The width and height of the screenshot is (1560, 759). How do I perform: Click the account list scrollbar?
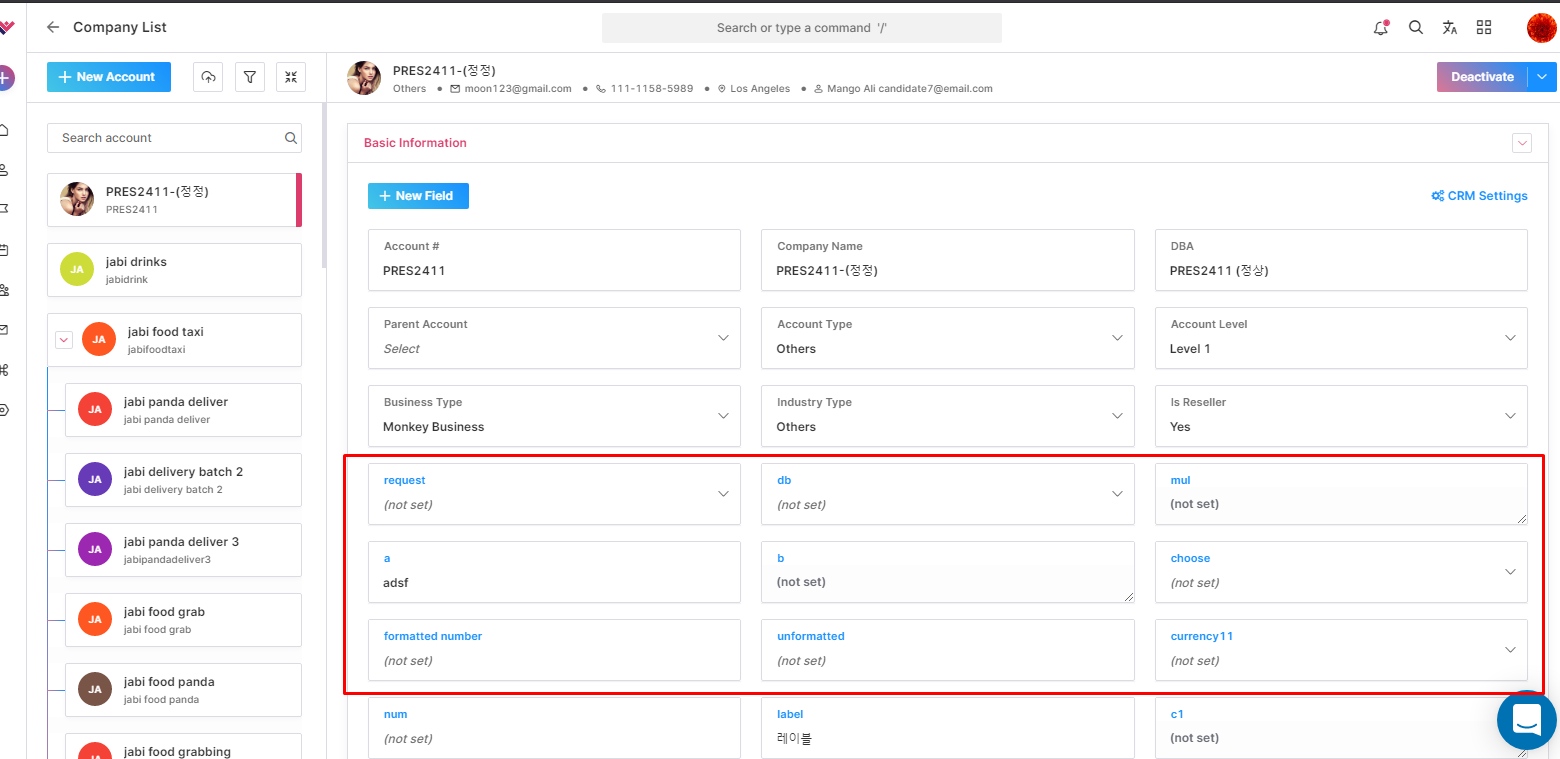click(x=323, y=186)
